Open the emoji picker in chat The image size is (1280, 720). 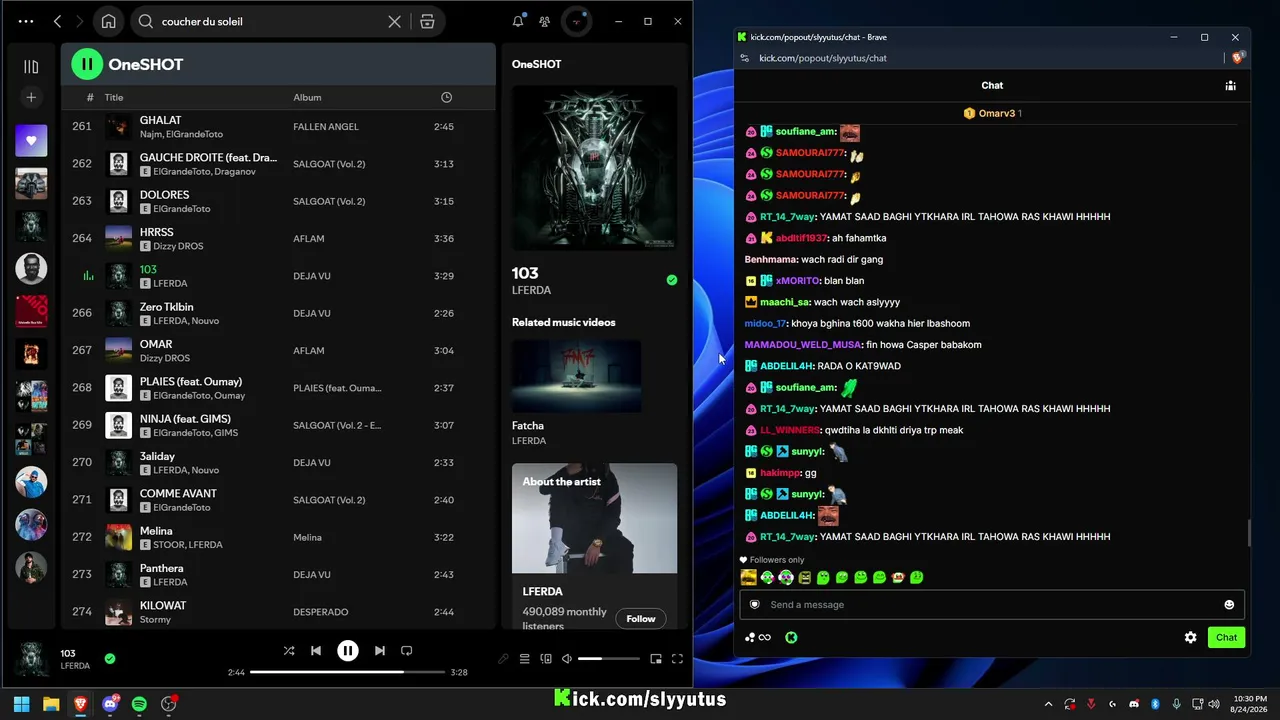tap(1229, 604)
